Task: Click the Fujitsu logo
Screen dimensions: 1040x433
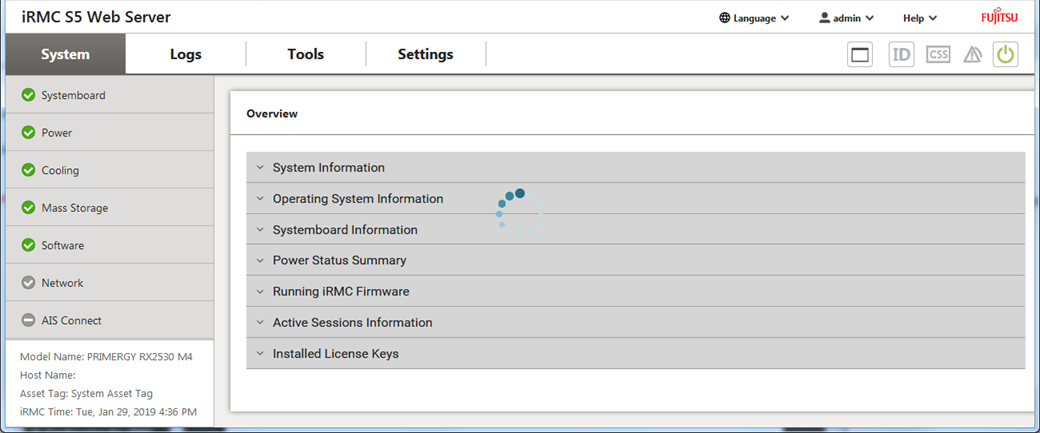Action: point(1000,17)
